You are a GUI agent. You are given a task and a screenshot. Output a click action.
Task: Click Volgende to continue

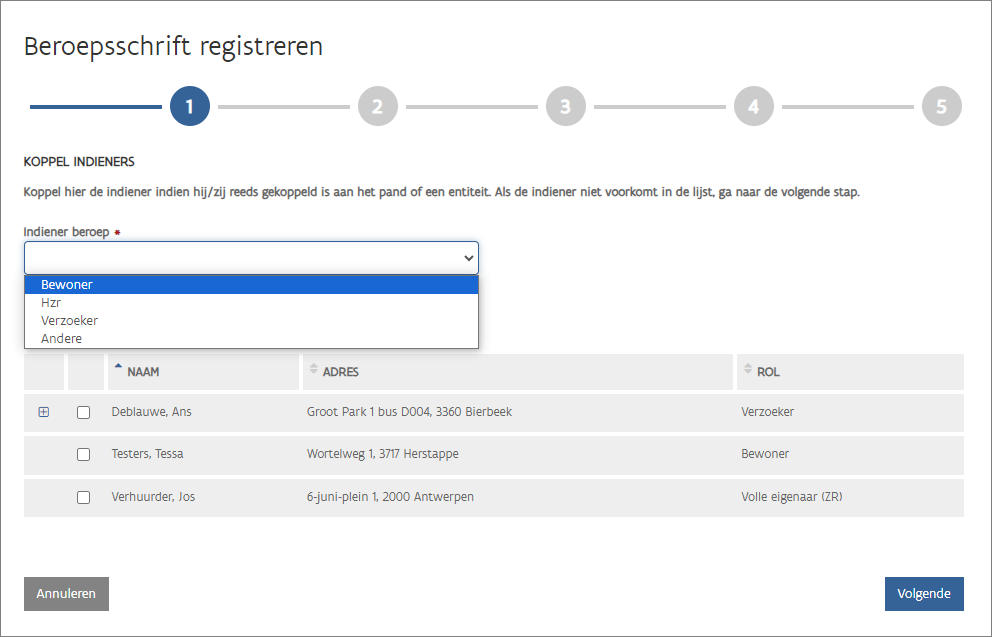pos(924,593)
